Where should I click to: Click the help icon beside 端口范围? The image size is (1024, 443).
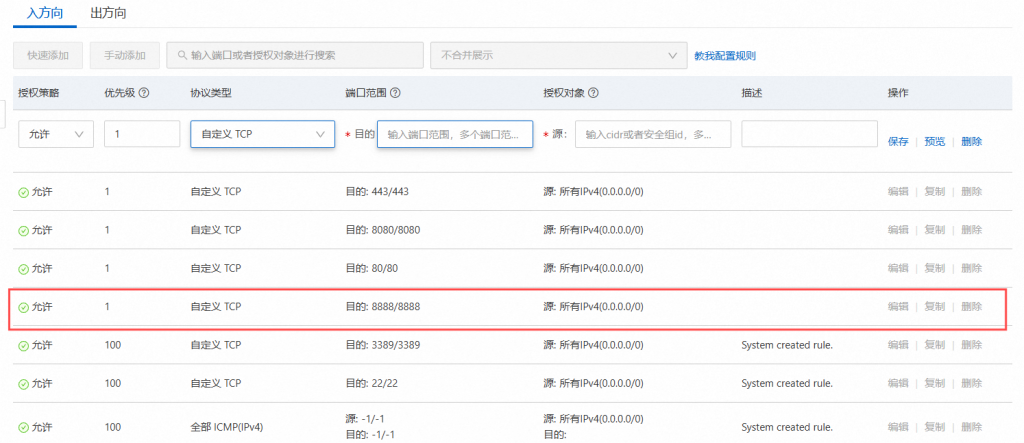tap(395, 93)
